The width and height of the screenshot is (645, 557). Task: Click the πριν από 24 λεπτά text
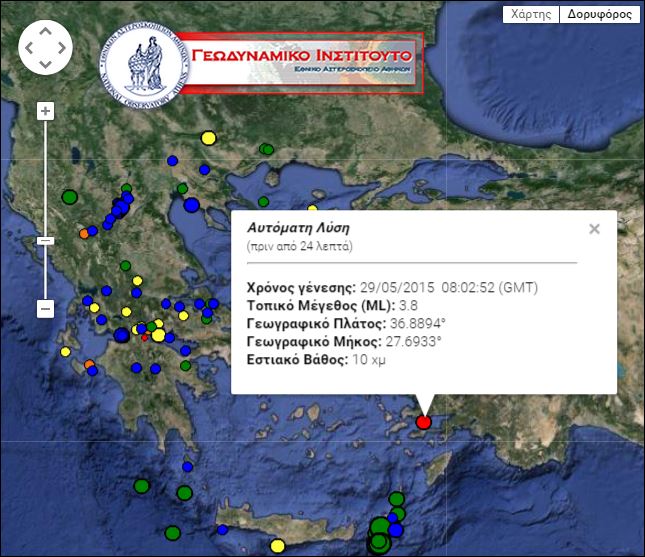point(299,246)
